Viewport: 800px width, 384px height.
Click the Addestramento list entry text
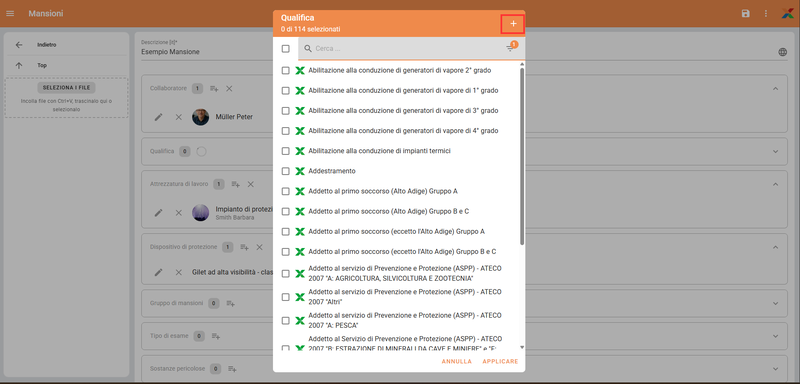click(332, 171)
